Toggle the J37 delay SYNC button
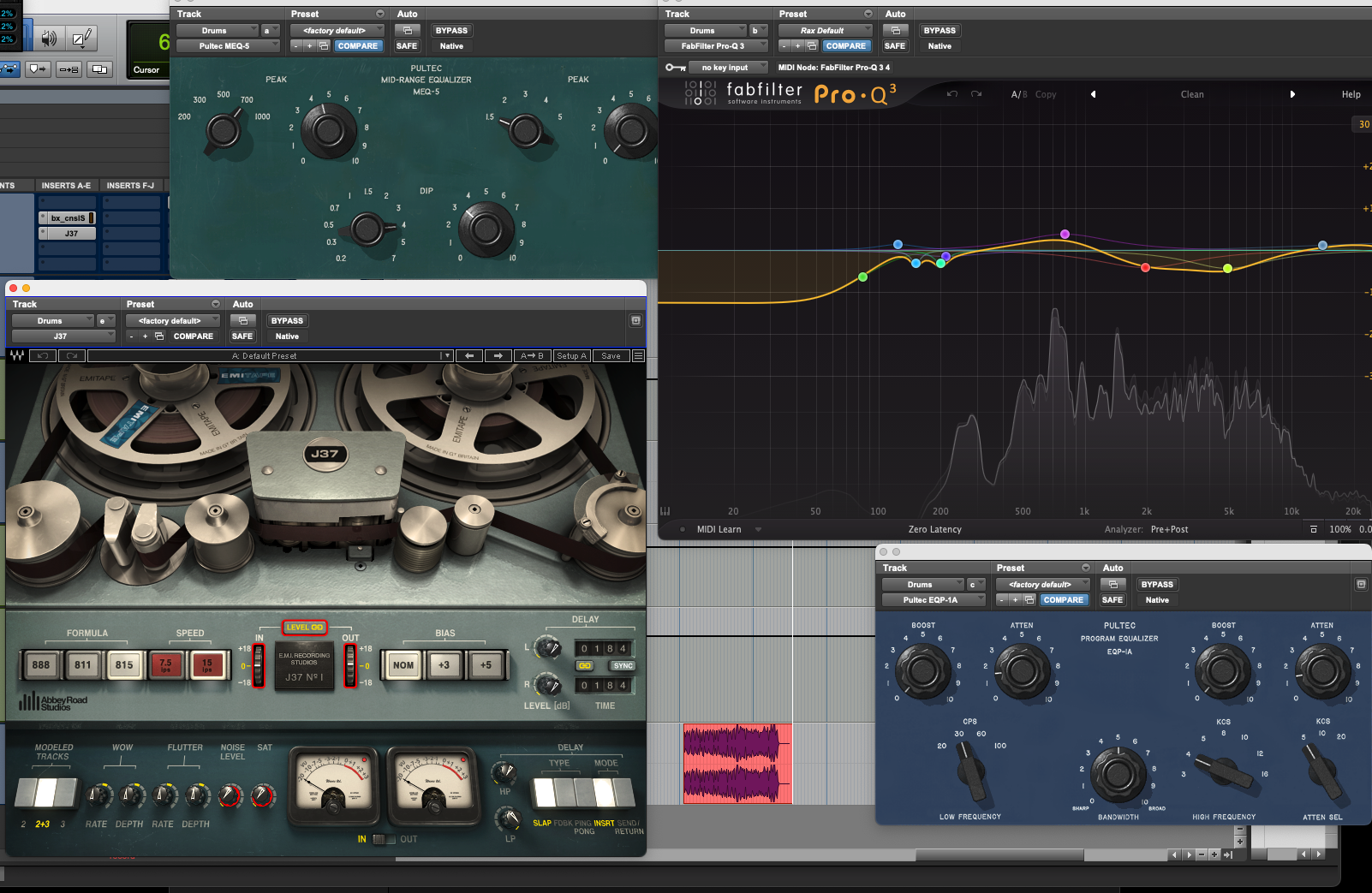 click(x=623, y=665)
